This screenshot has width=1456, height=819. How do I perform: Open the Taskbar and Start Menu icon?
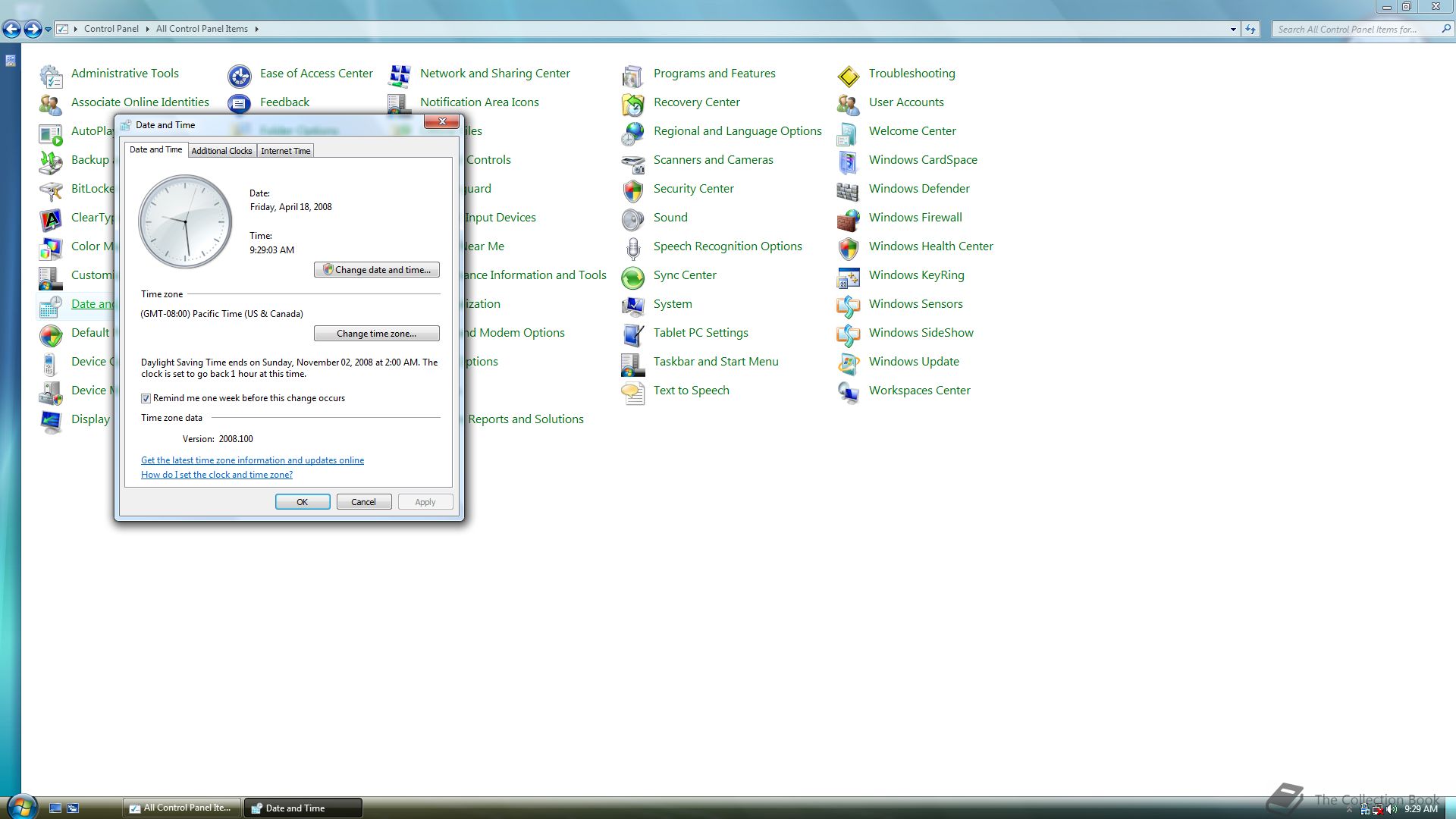pyautogui.click(x=633, y=363)
